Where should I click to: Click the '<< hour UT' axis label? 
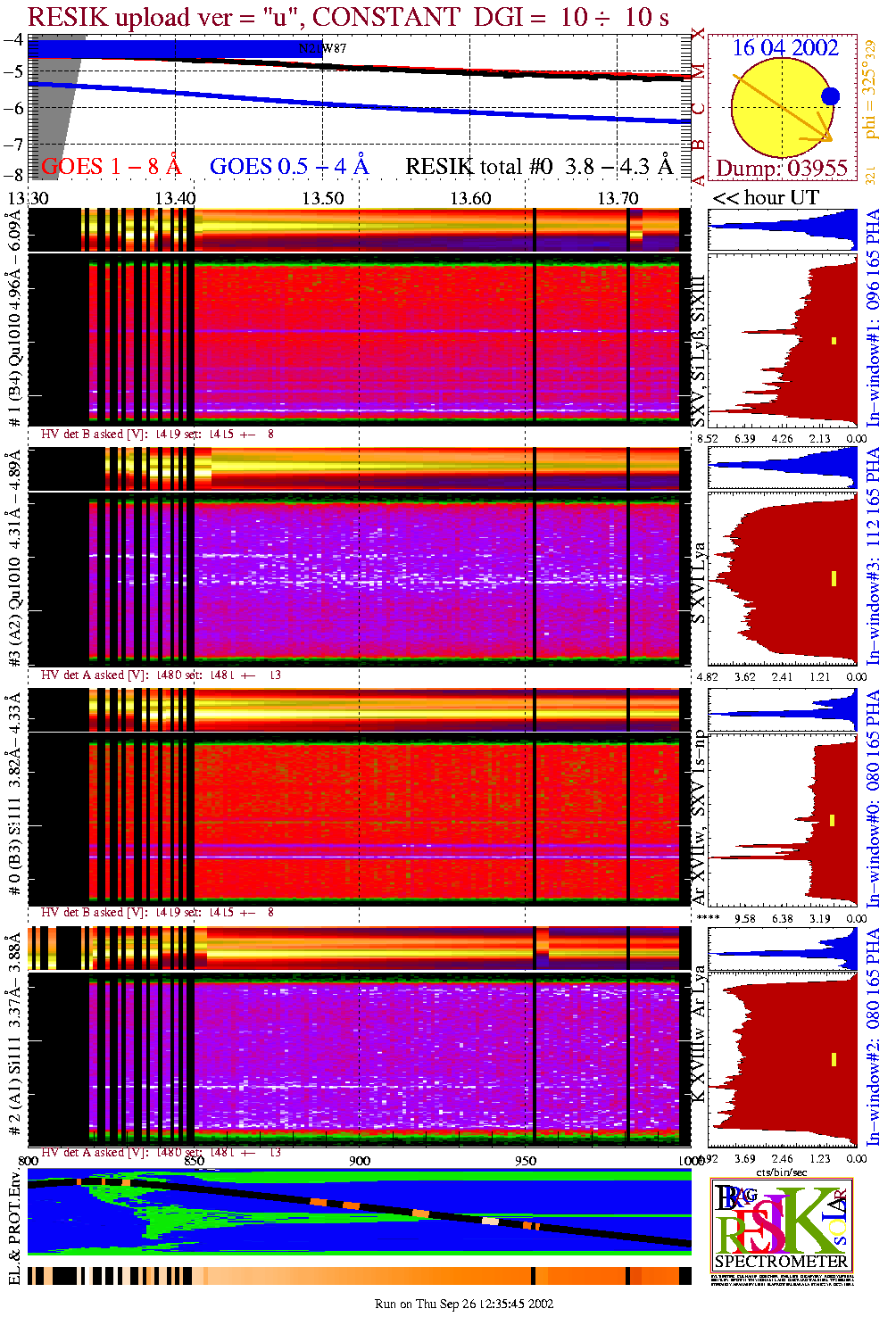pyautogui.click(x=766, y=198)
